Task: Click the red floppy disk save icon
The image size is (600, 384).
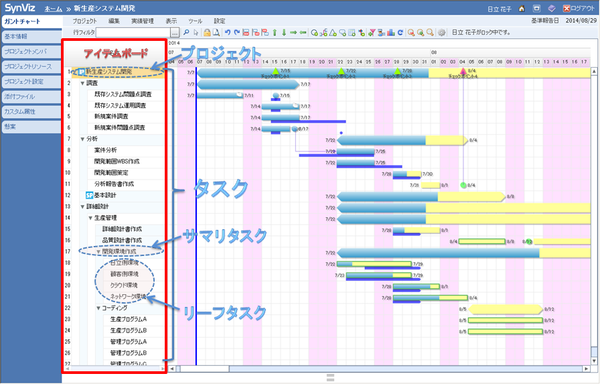Action: 246,33
